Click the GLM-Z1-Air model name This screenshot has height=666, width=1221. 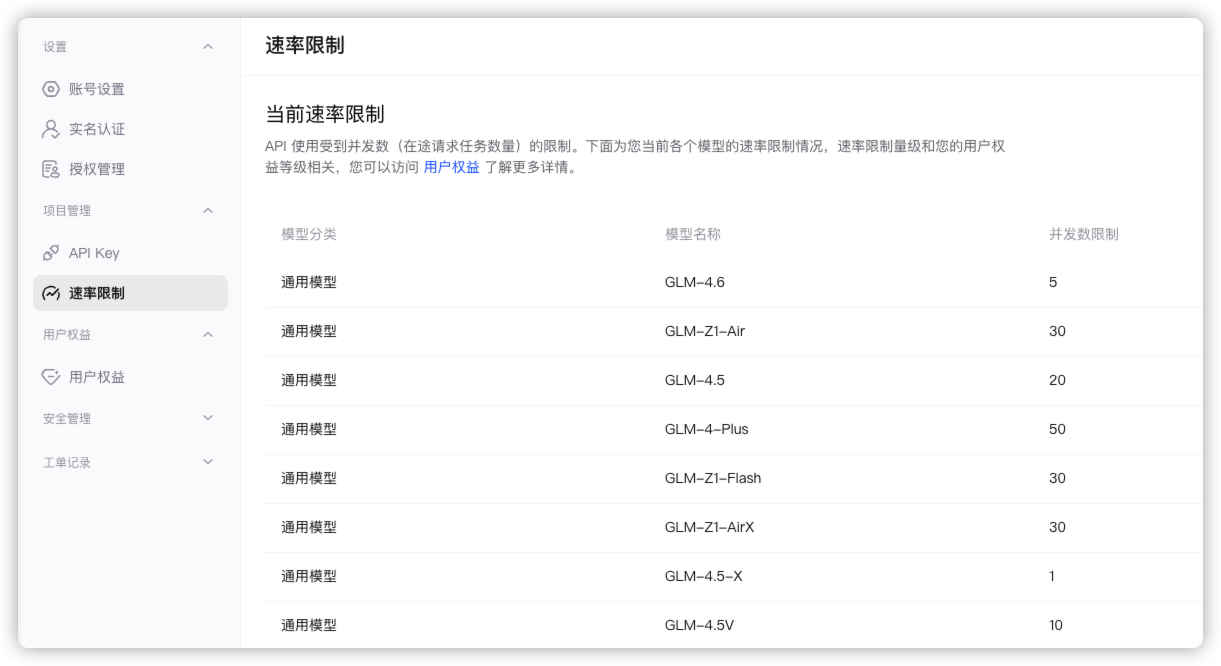coord(705,331)
